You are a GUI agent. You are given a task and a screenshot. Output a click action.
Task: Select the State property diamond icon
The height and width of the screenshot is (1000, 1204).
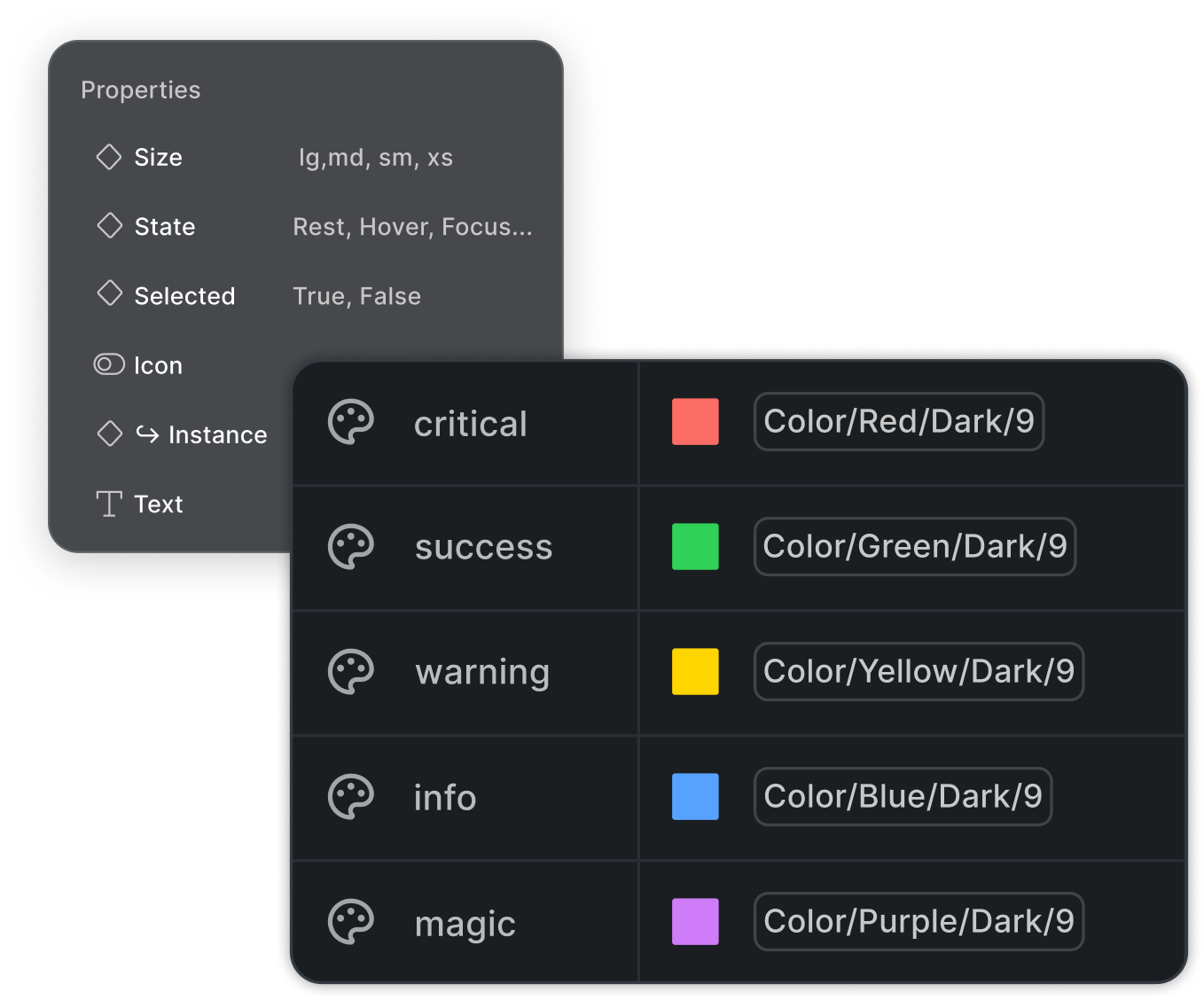pyautogui.click(x=109, y=226)
